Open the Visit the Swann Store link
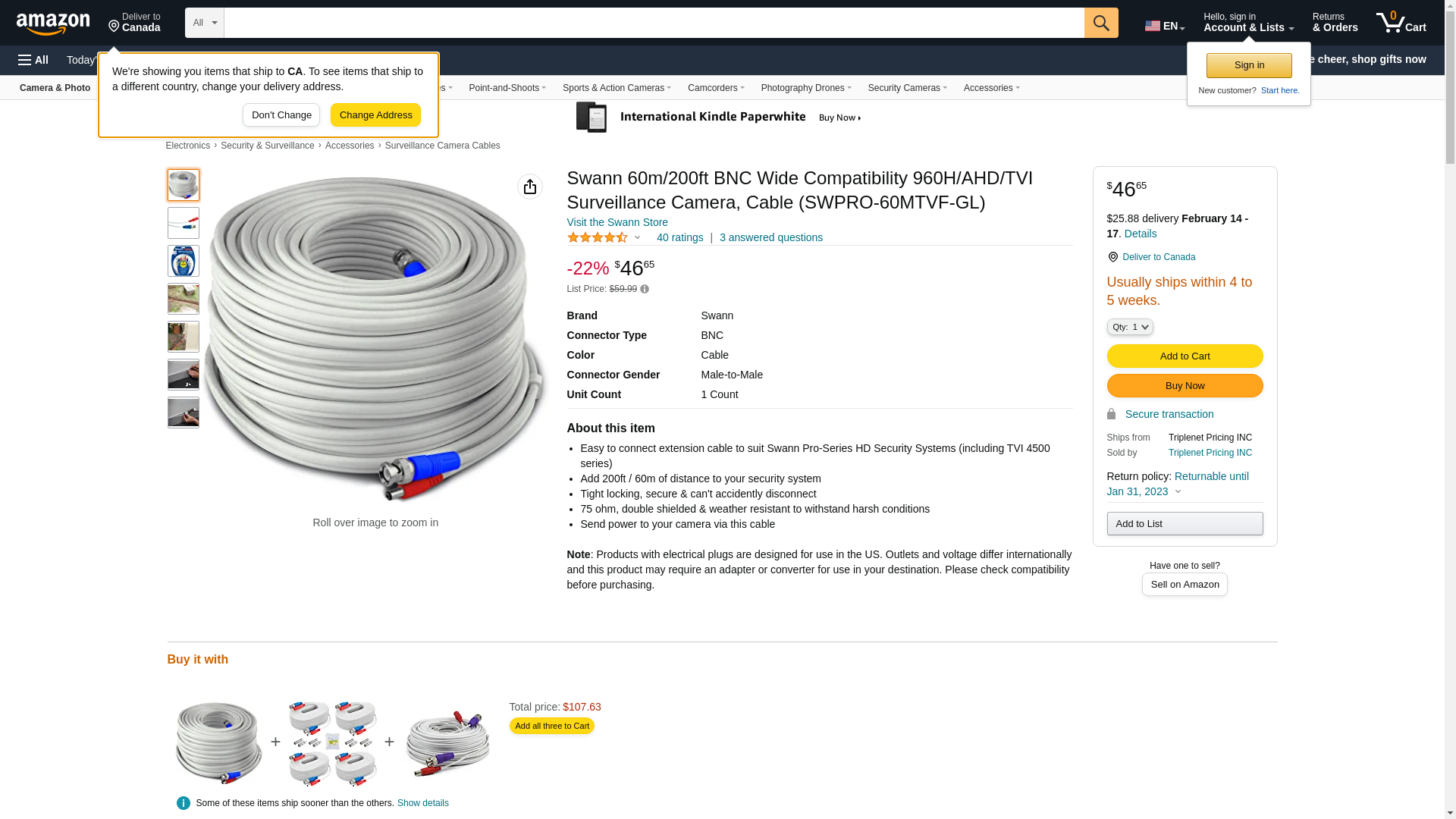1456x819 pixels. click(x=617, y=222)
